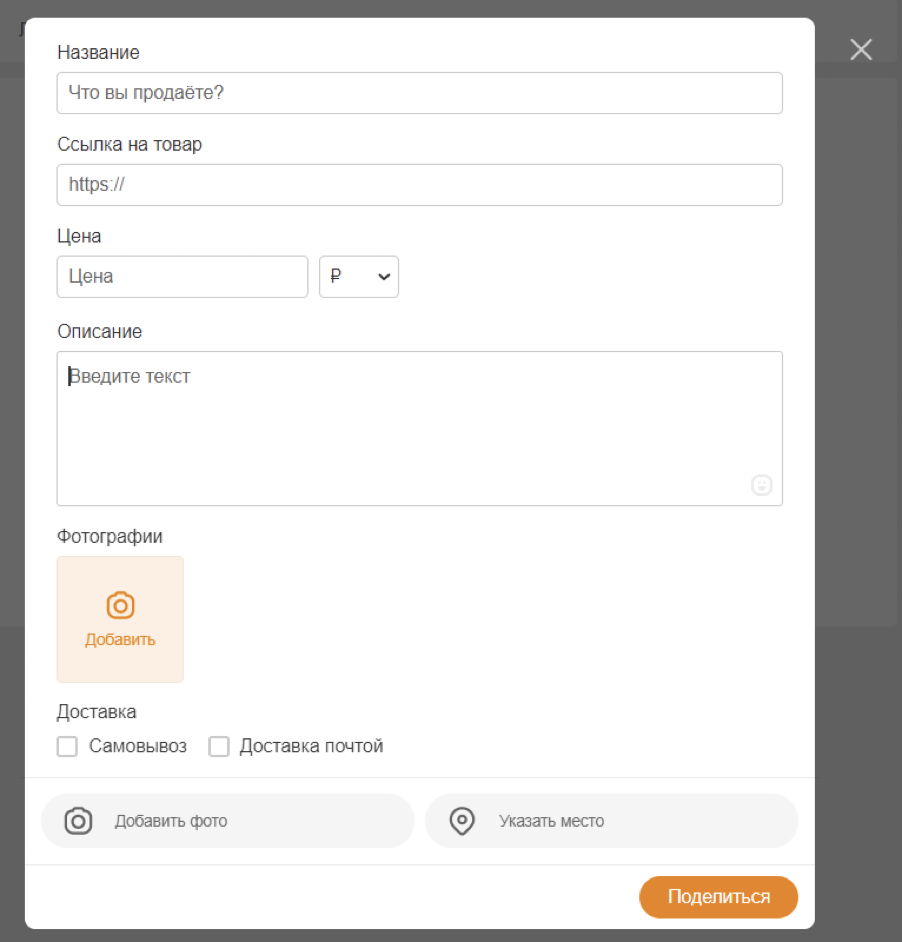Click the location pin icon
The image size is (902, 942).
point(461,821)
